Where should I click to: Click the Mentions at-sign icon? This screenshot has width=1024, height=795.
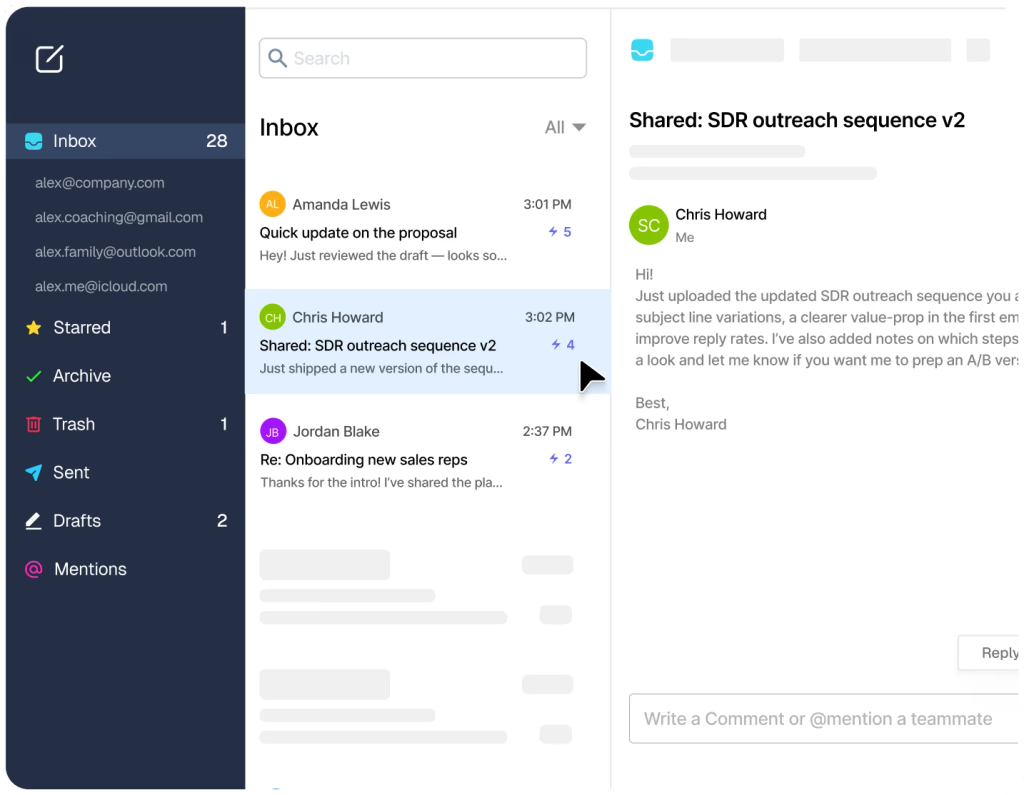33,569
